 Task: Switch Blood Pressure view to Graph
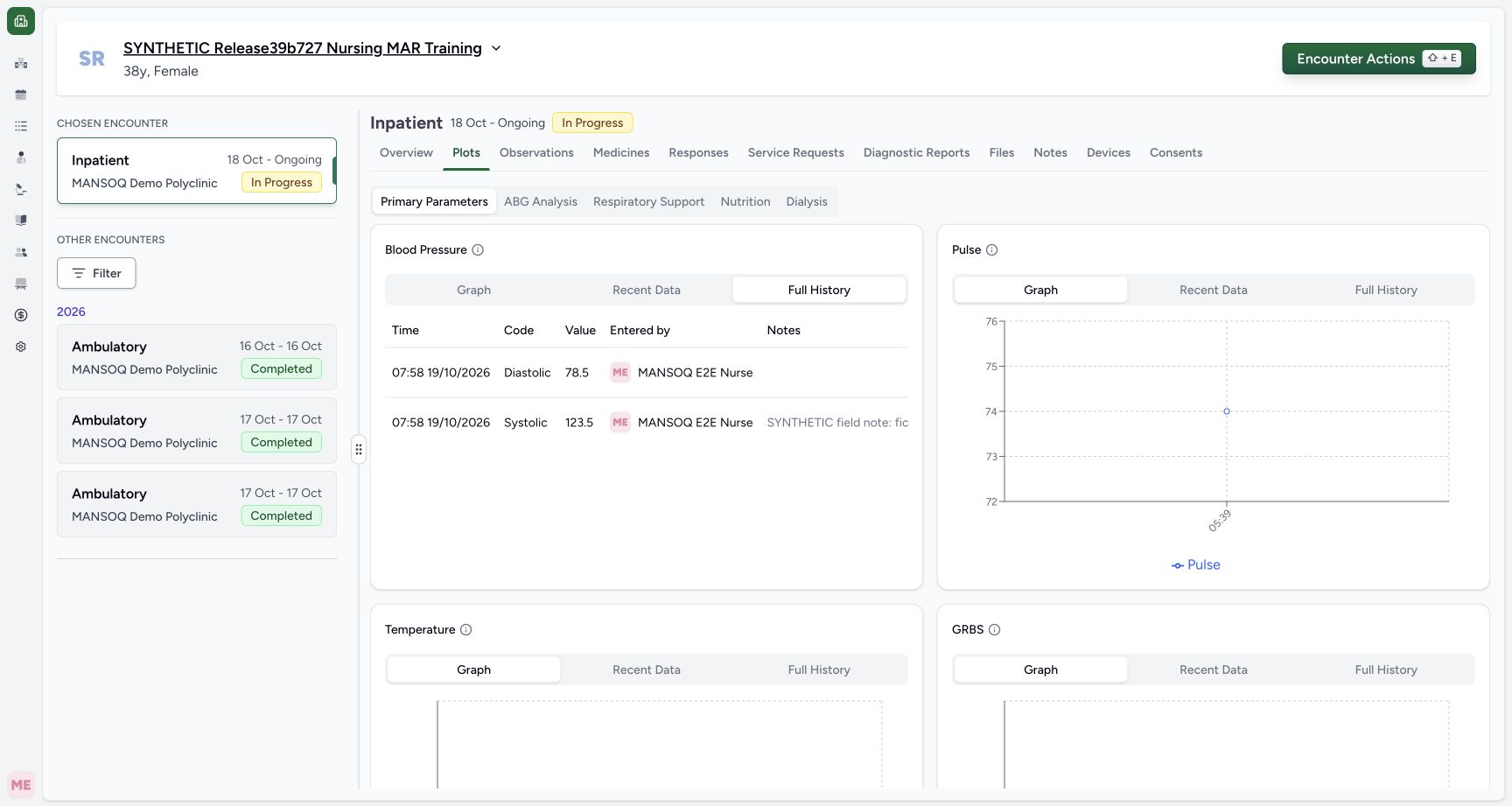coord(473,290)
